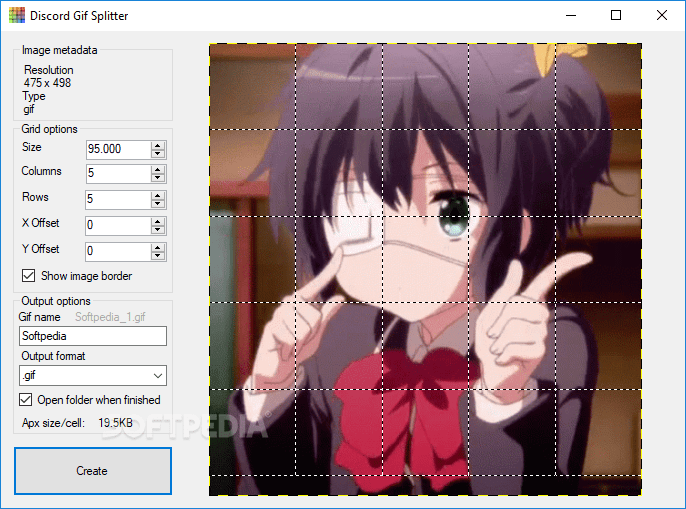Click the gridded GIF preview image

point(425,270)
